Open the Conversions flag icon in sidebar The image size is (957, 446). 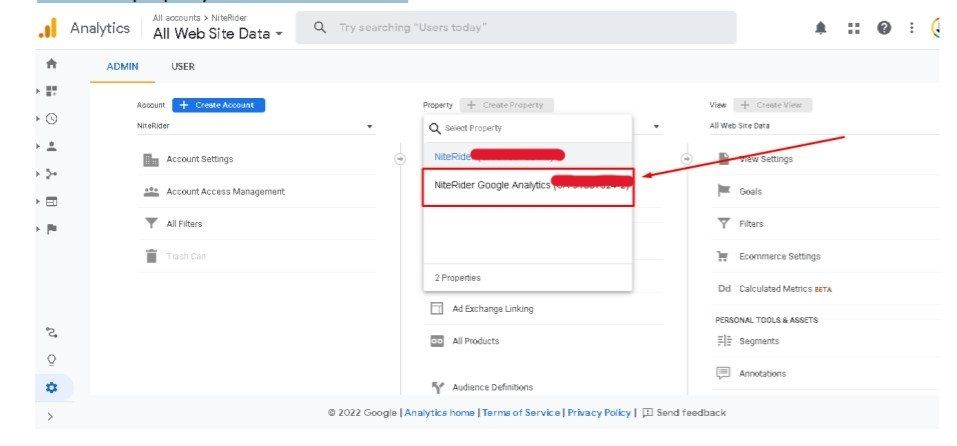(x=52, y=229)
